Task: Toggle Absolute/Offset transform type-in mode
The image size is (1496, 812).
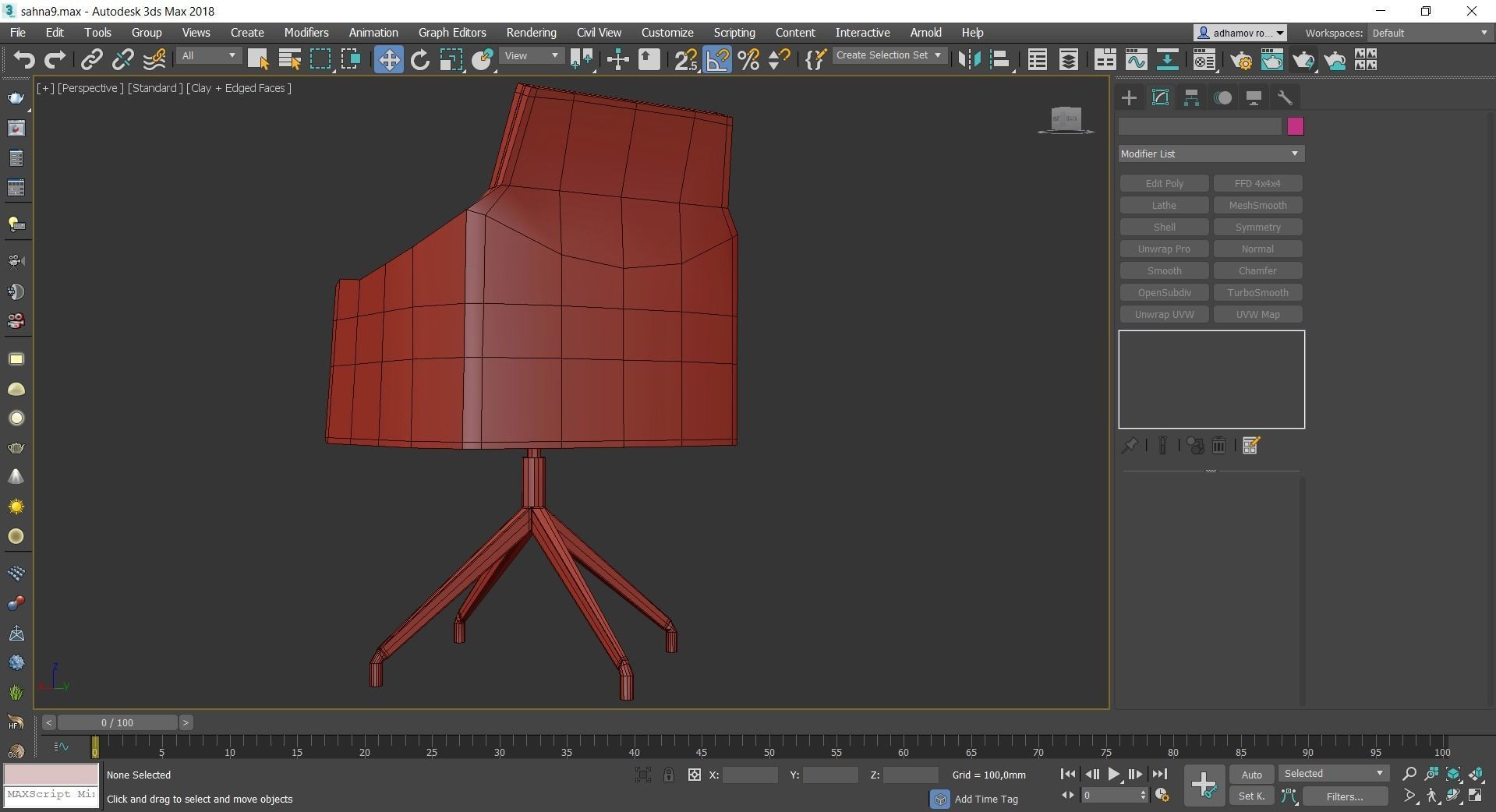Action: [694, 775]
